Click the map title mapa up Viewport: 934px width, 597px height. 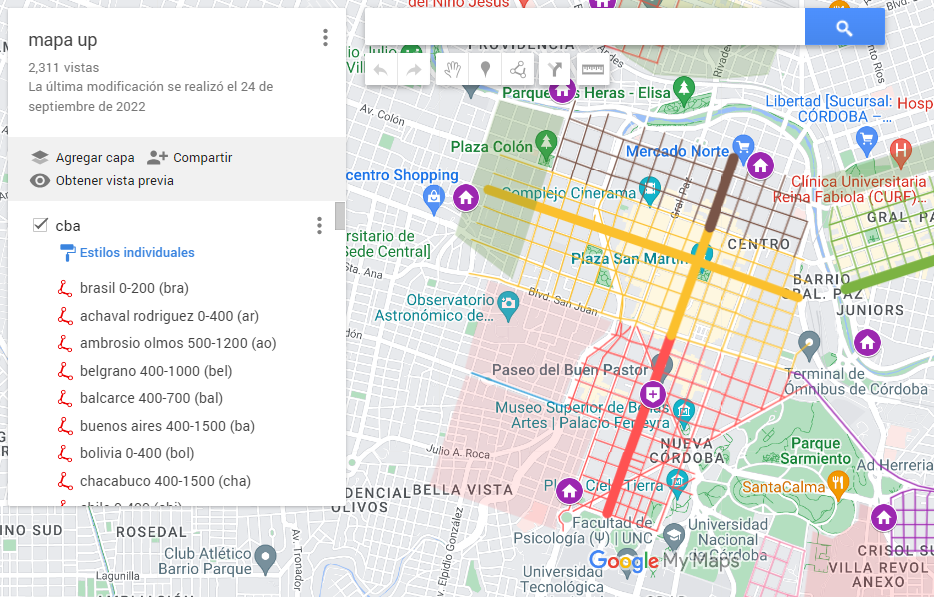pos(63,41)
